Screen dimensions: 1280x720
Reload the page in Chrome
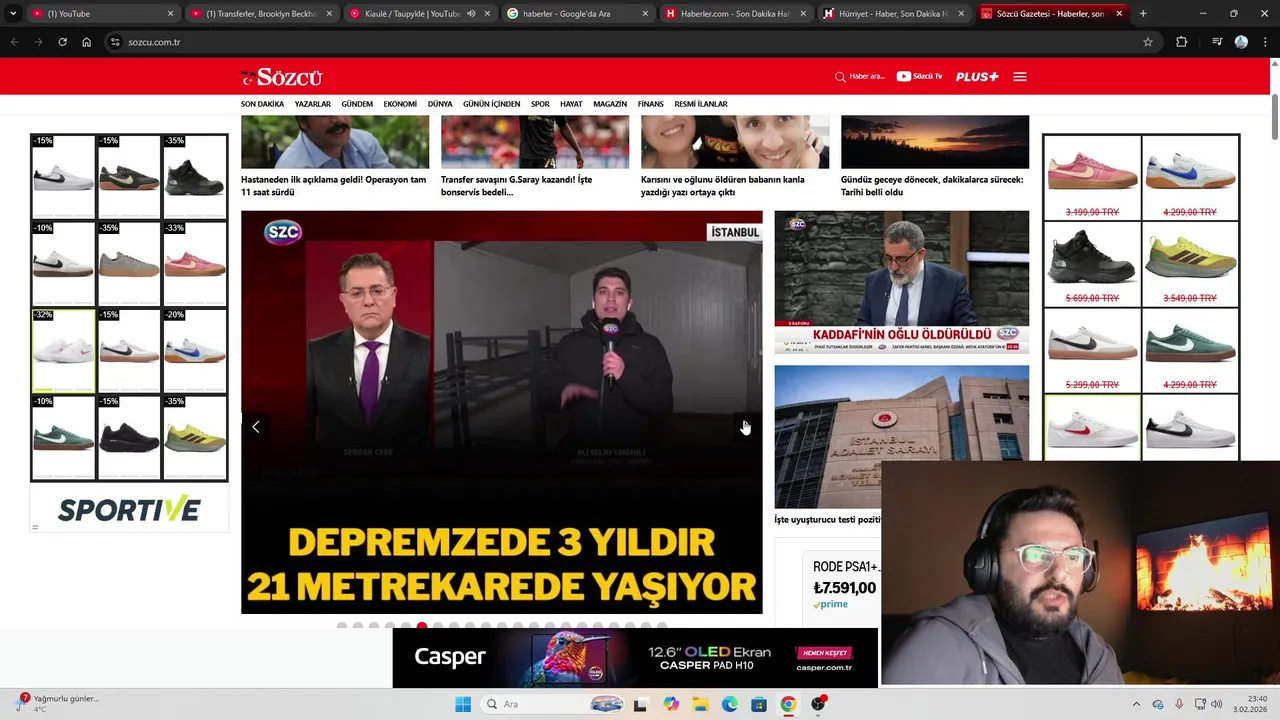[x=62, y=42]
